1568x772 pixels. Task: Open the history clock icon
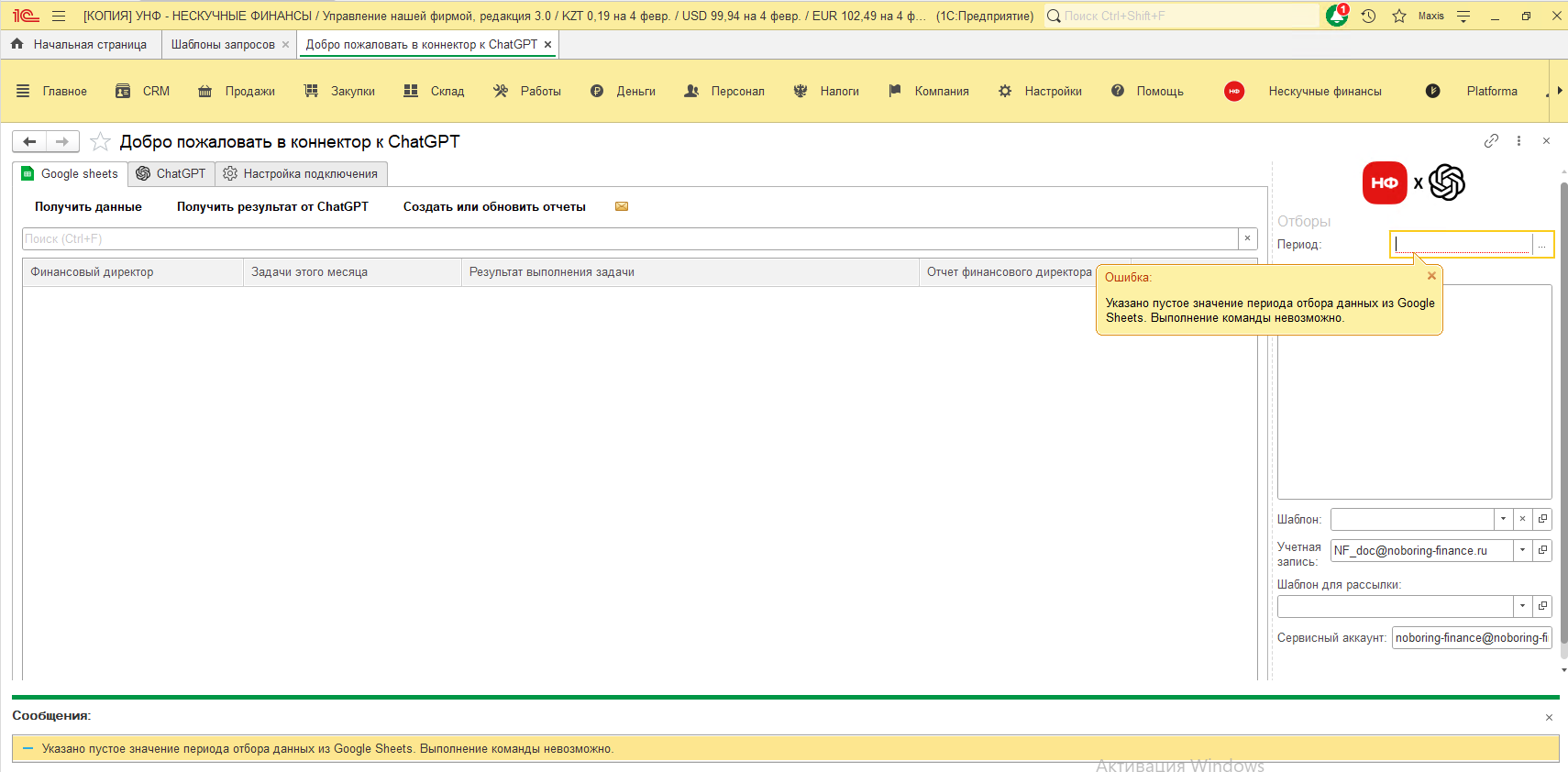1368,16
